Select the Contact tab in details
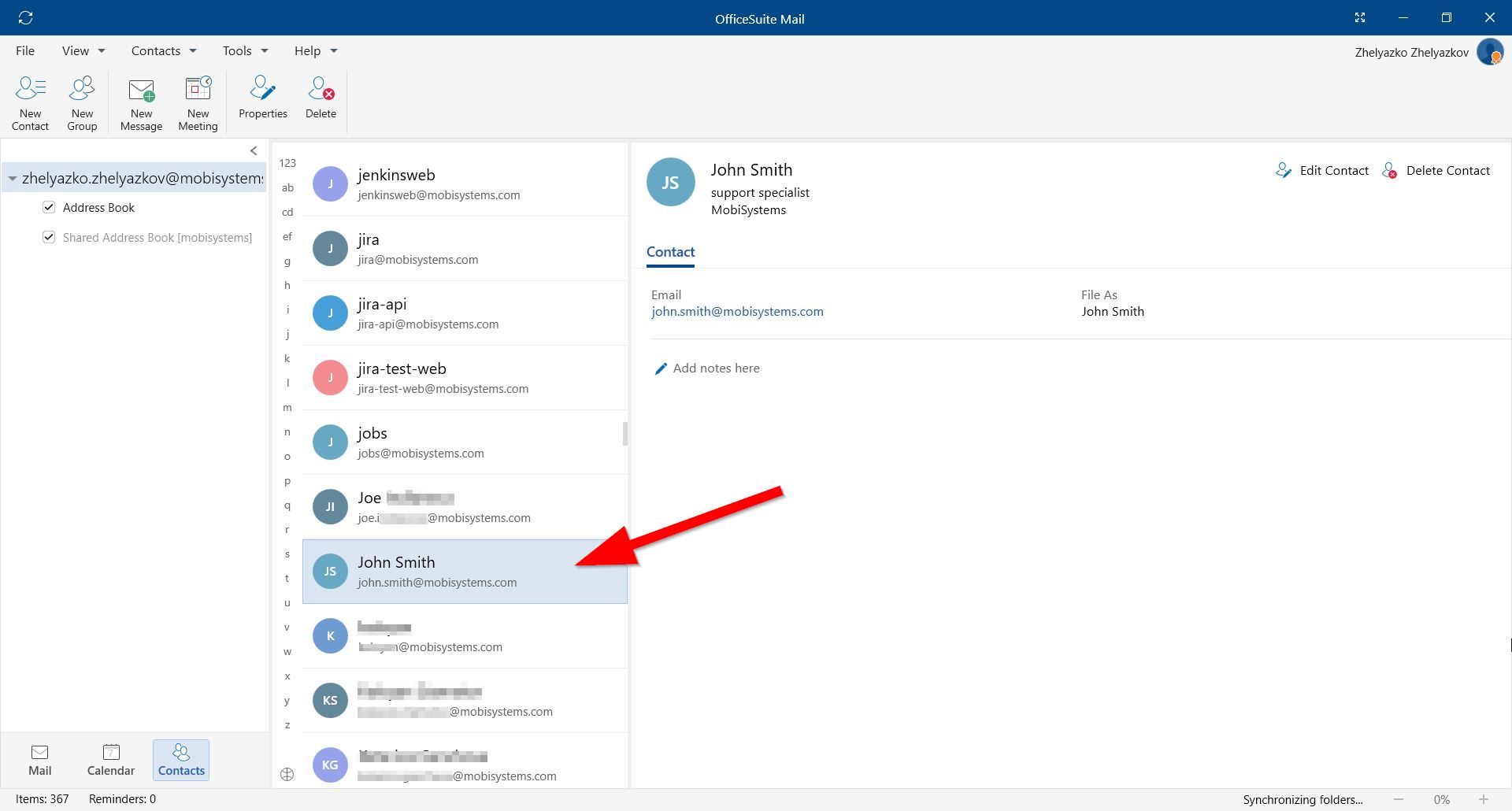 670,252
